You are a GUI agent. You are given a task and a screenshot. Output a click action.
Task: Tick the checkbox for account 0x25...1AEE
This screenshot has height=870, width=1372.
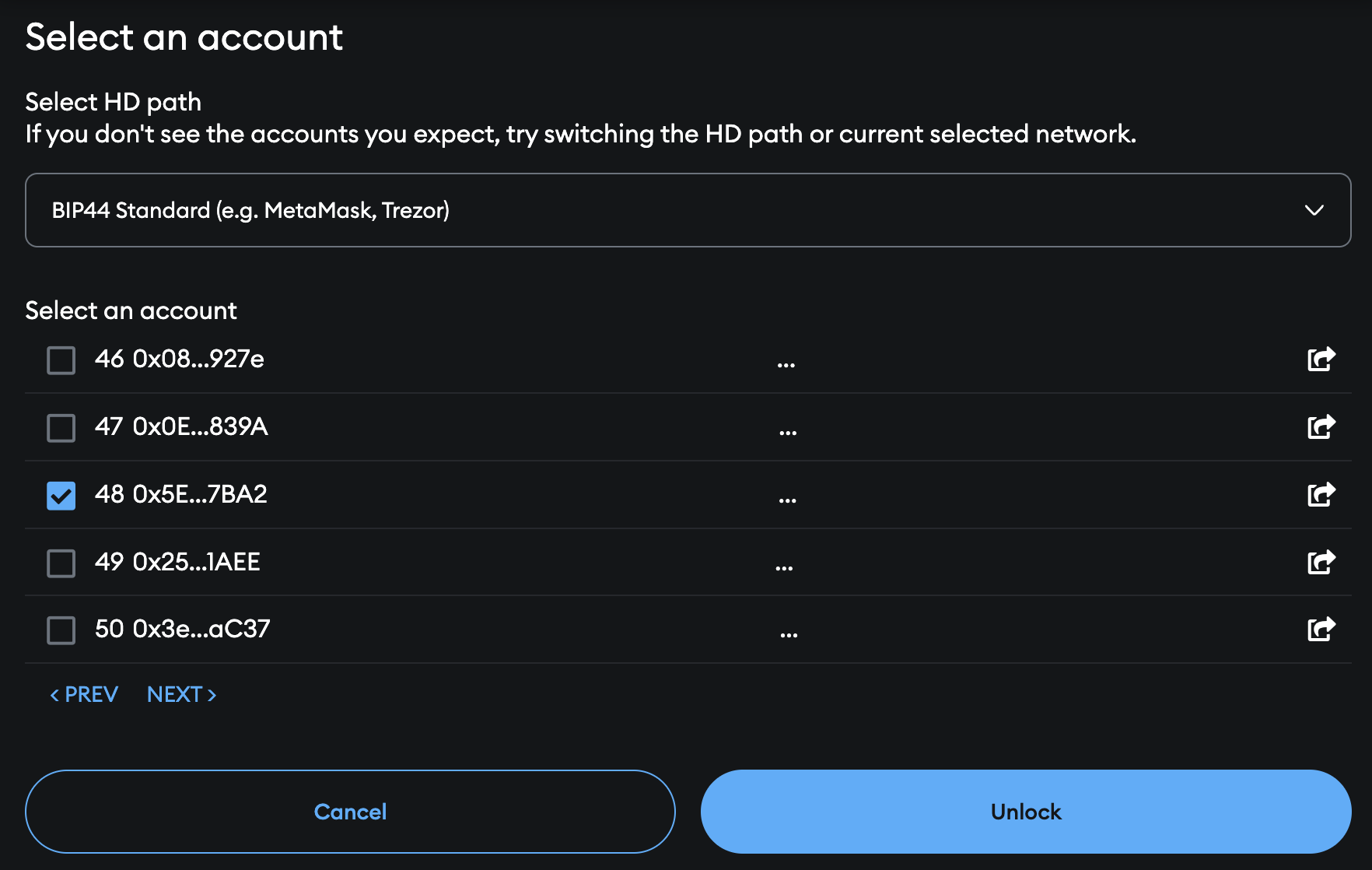(61, 563)
